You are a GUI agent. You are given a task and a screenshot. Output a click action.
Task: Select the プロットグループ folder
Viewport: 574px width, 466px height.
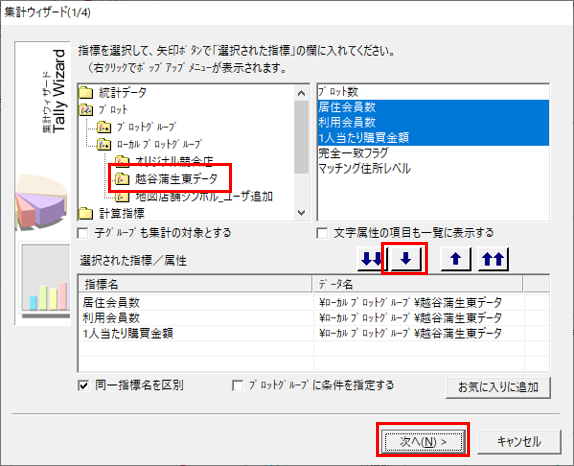[x=137, y=127]
